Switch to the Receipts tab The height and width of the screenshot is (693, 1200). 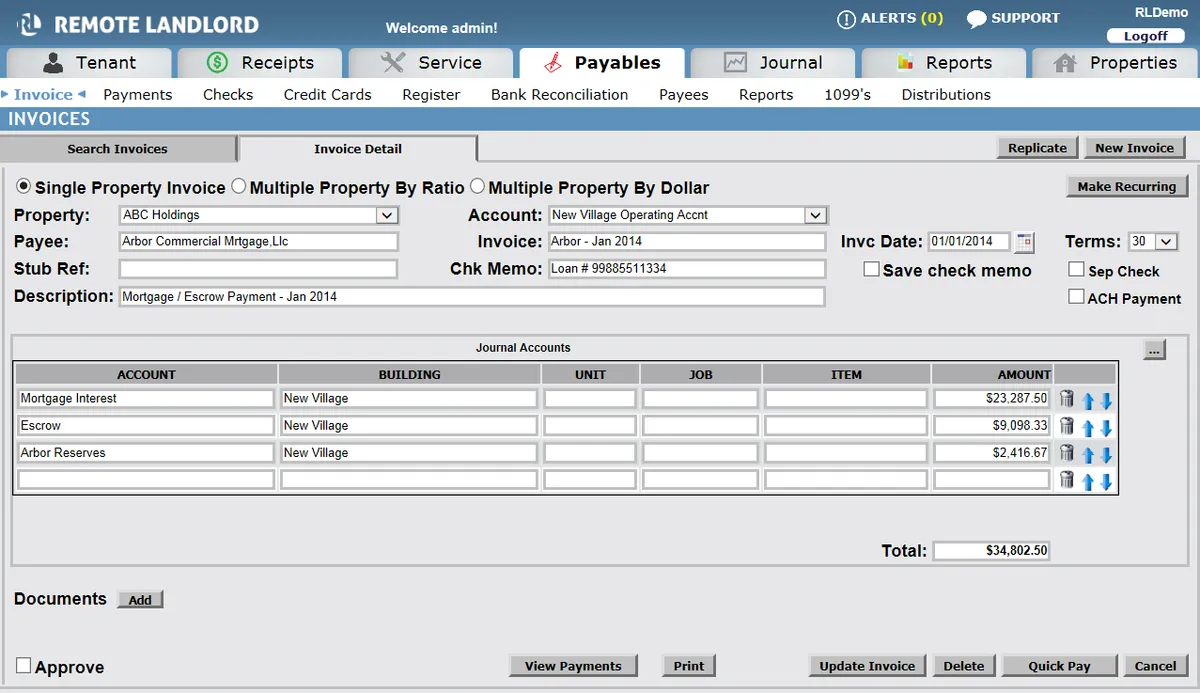(260, 63)
